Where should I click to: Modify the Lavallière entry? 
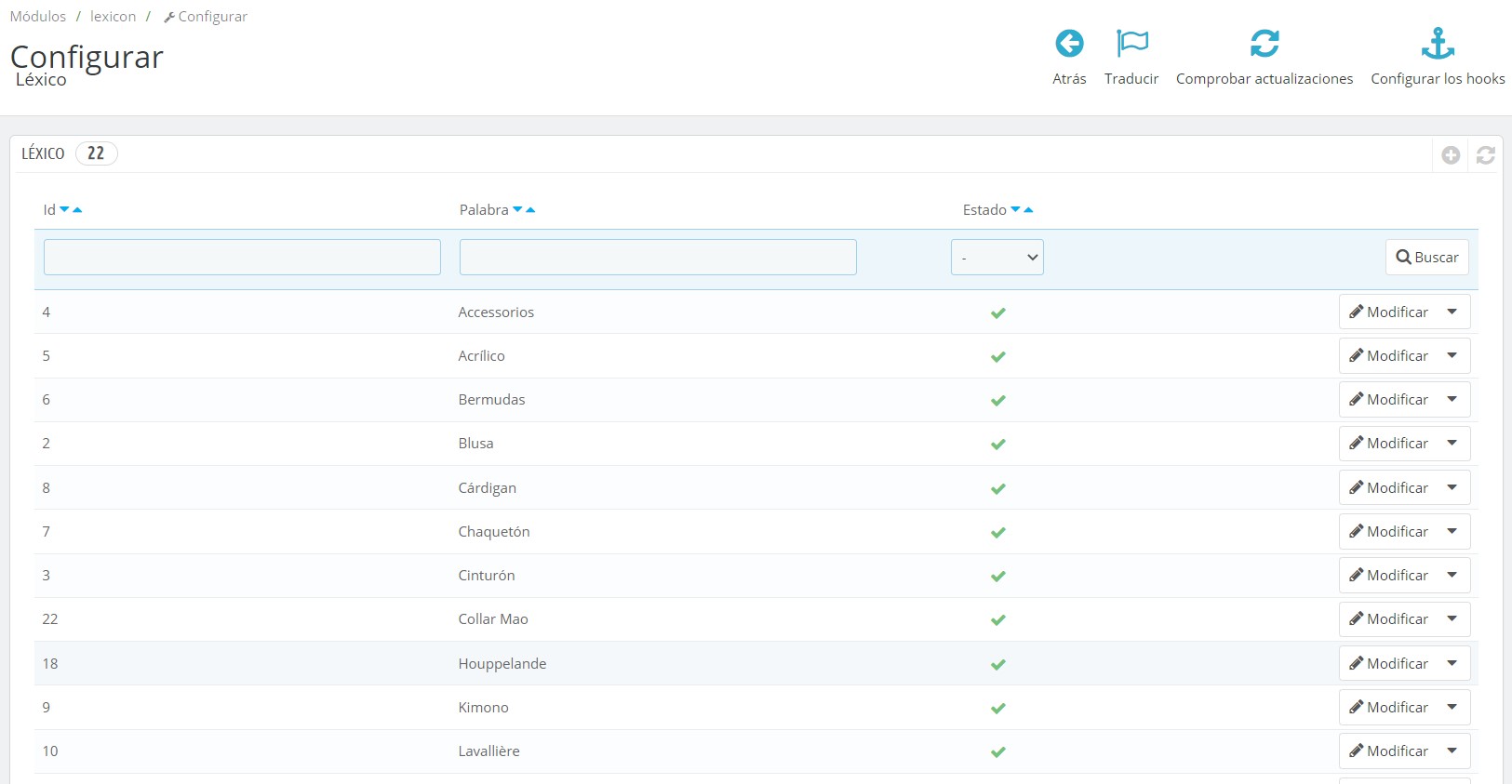point(1388,751)
